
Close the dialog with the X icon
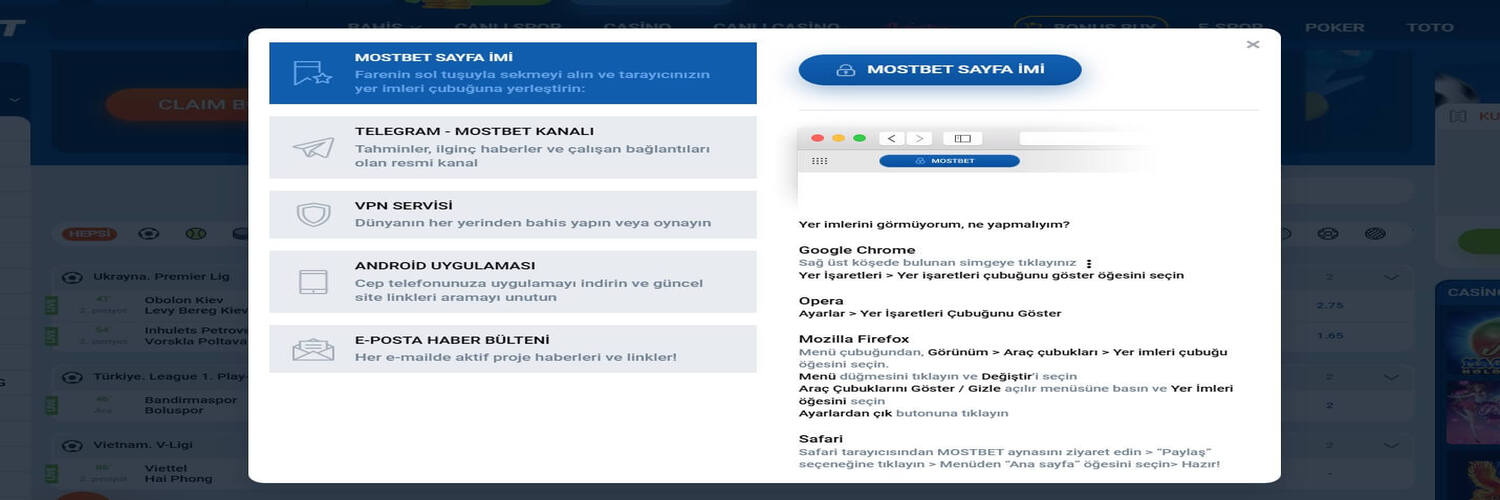(1253, 44)
